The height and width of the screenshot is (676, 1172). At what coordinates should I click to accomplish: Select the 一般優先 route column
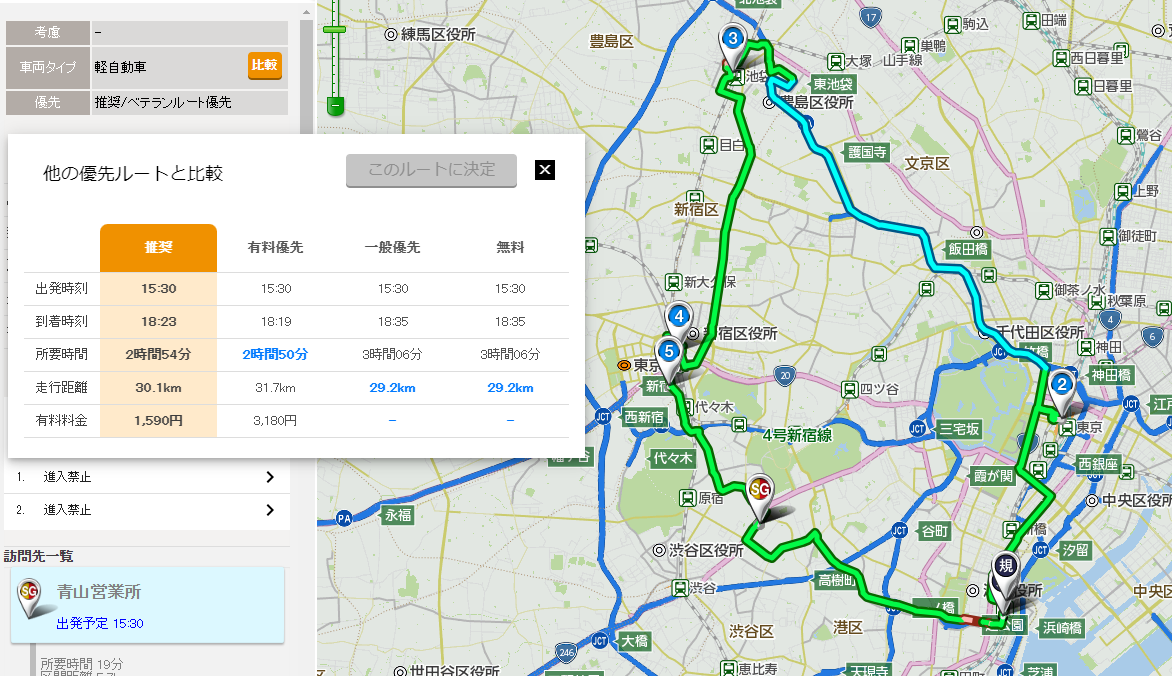pyautogui.click(x=392, y=248)
